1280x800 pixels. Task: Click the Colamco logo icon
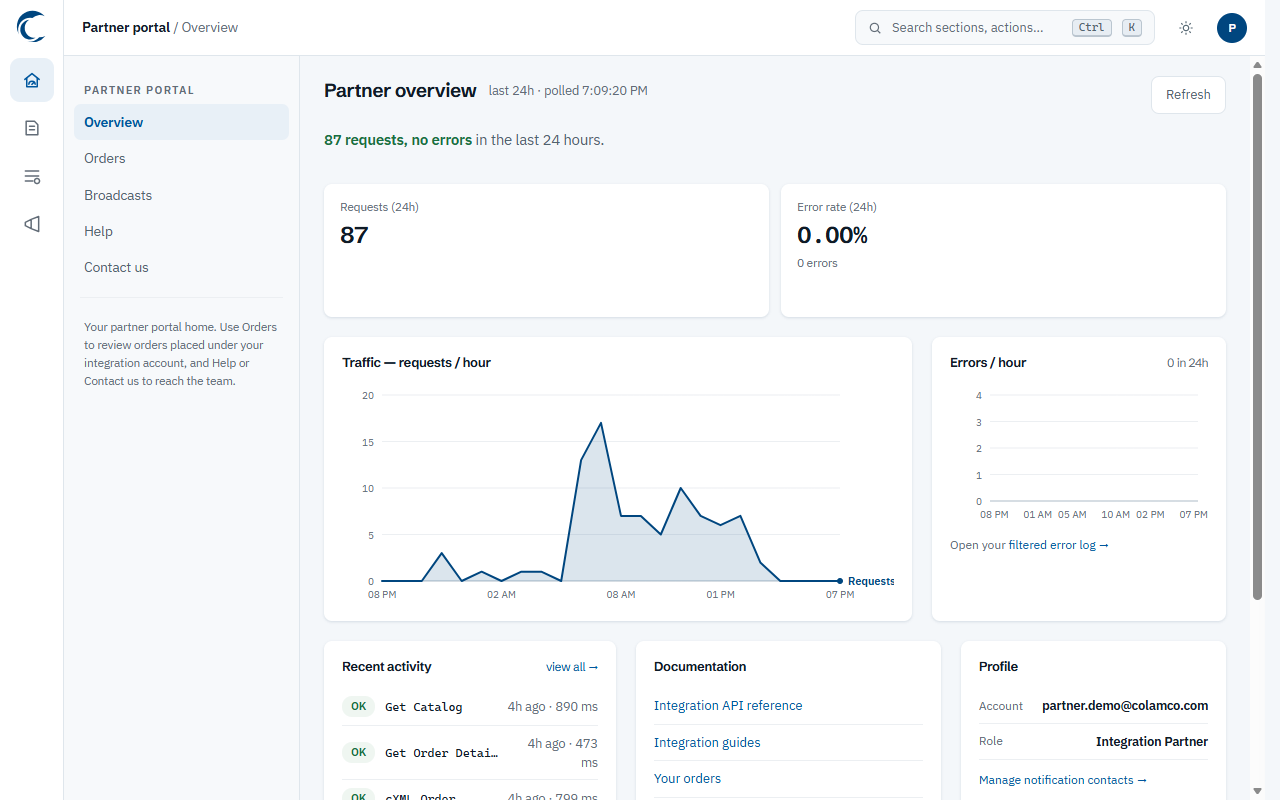click(32, 27)
